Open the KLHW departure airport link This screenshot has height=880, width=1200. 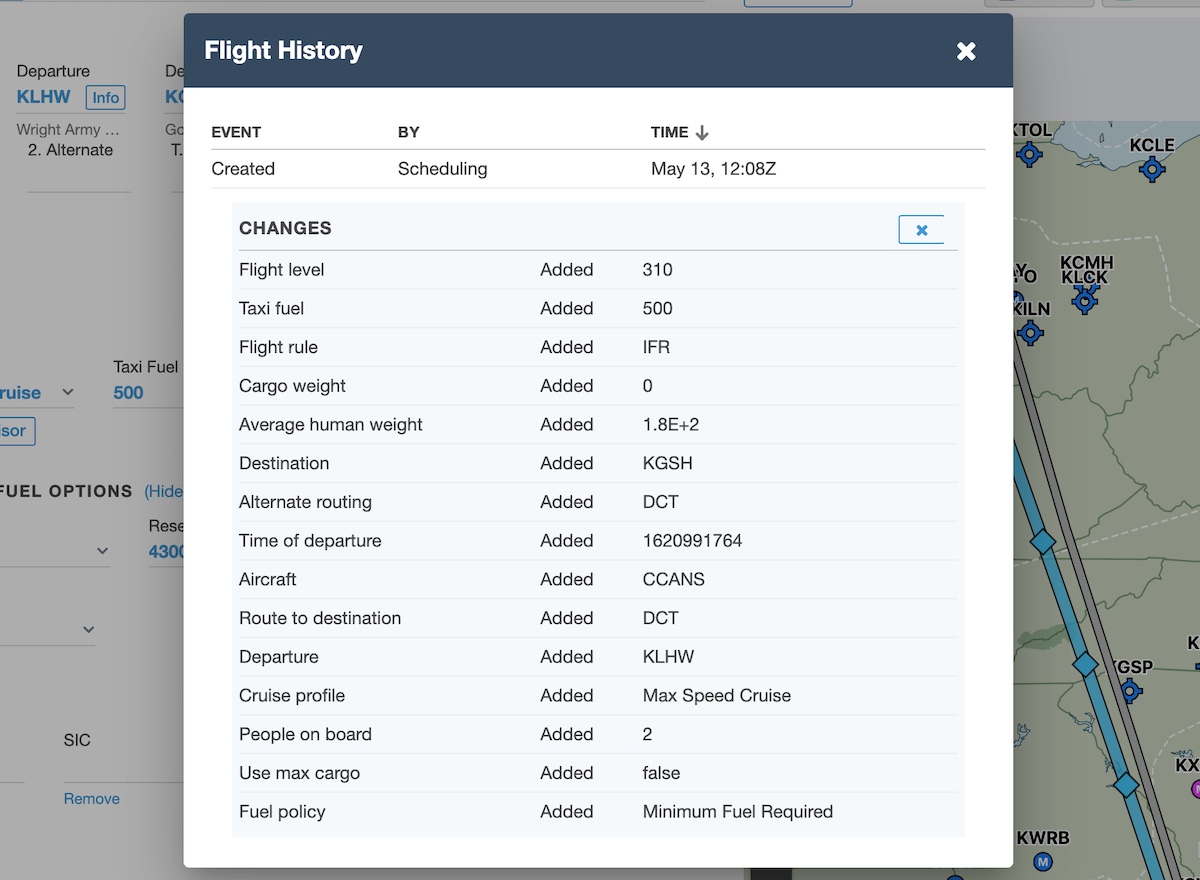(44, 97)
